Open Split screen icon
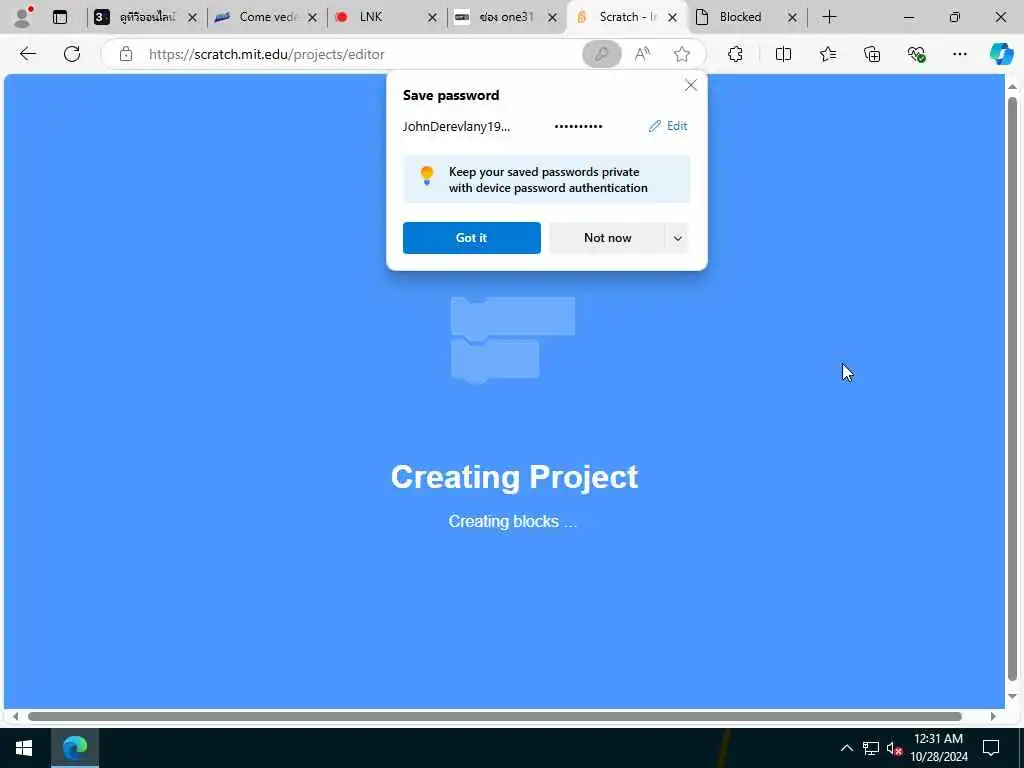This screenshot has width=1024, height=768. point(783,54)
